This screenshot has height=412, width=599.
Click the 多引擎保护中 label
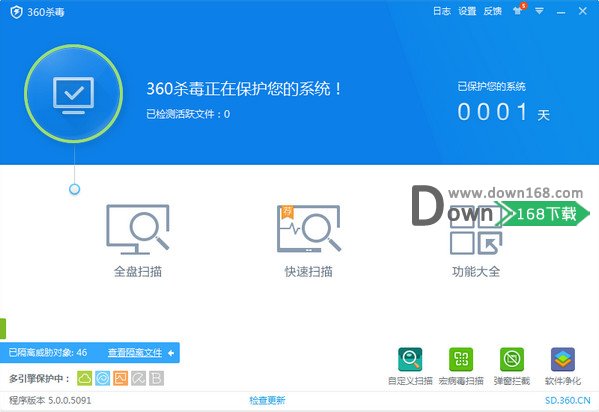pyautogui.click(x=39, y=379)
